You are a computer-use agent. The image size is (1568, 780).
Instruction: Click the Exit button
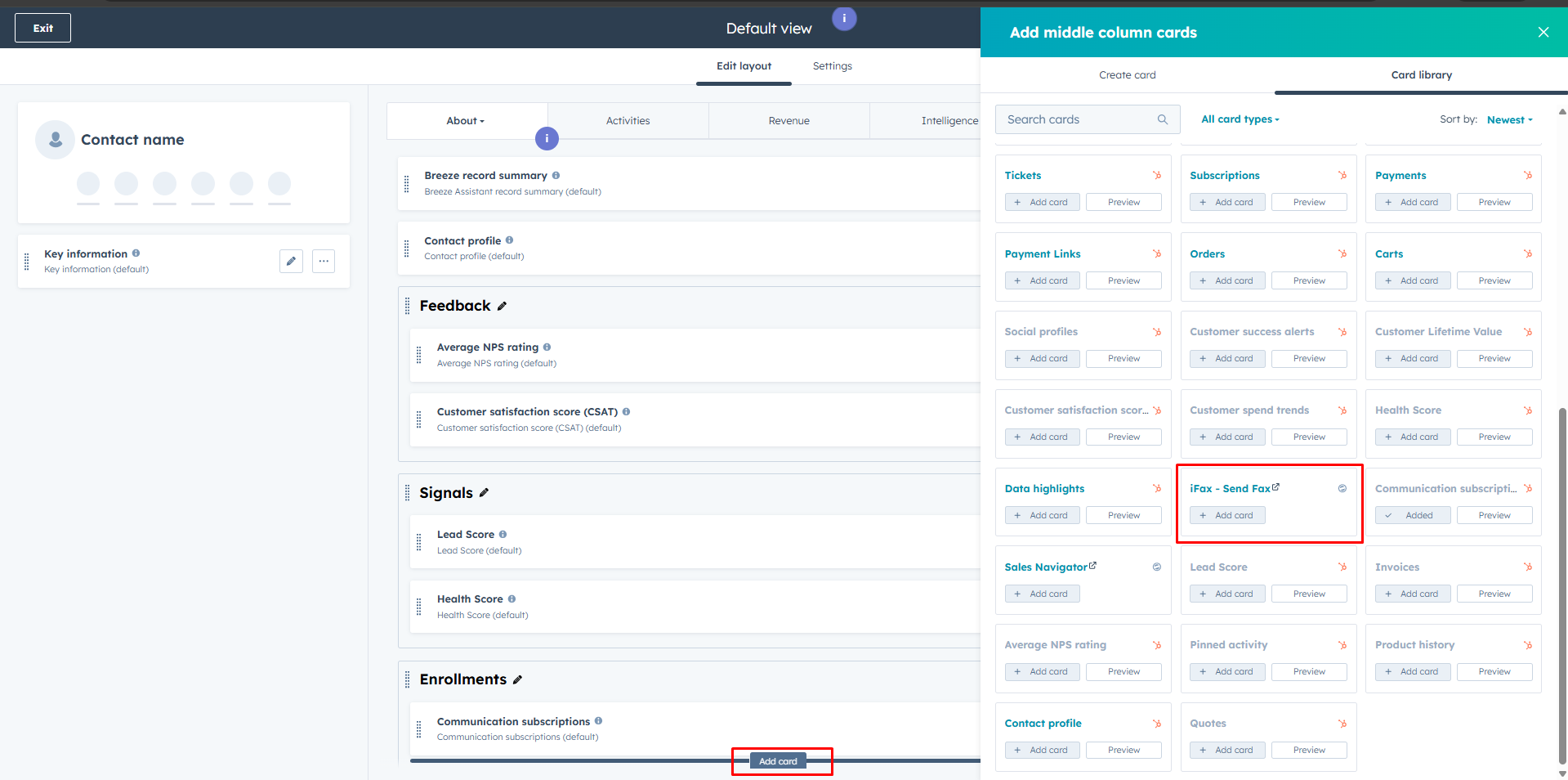pyautogui.click(x=42, y=28)
